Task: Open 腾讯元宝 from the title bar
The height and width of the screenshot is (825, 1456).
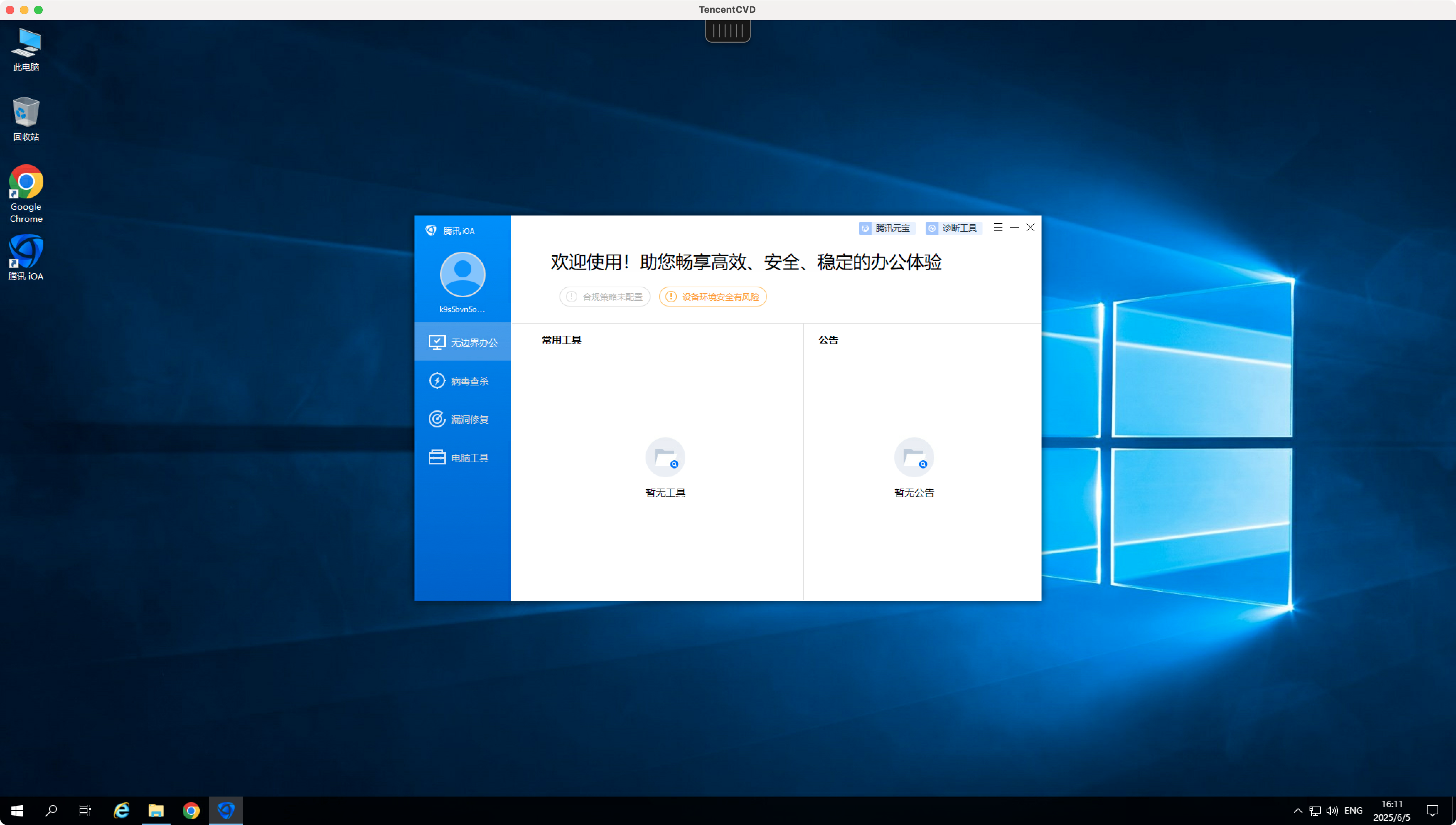Action: [886, 228]
